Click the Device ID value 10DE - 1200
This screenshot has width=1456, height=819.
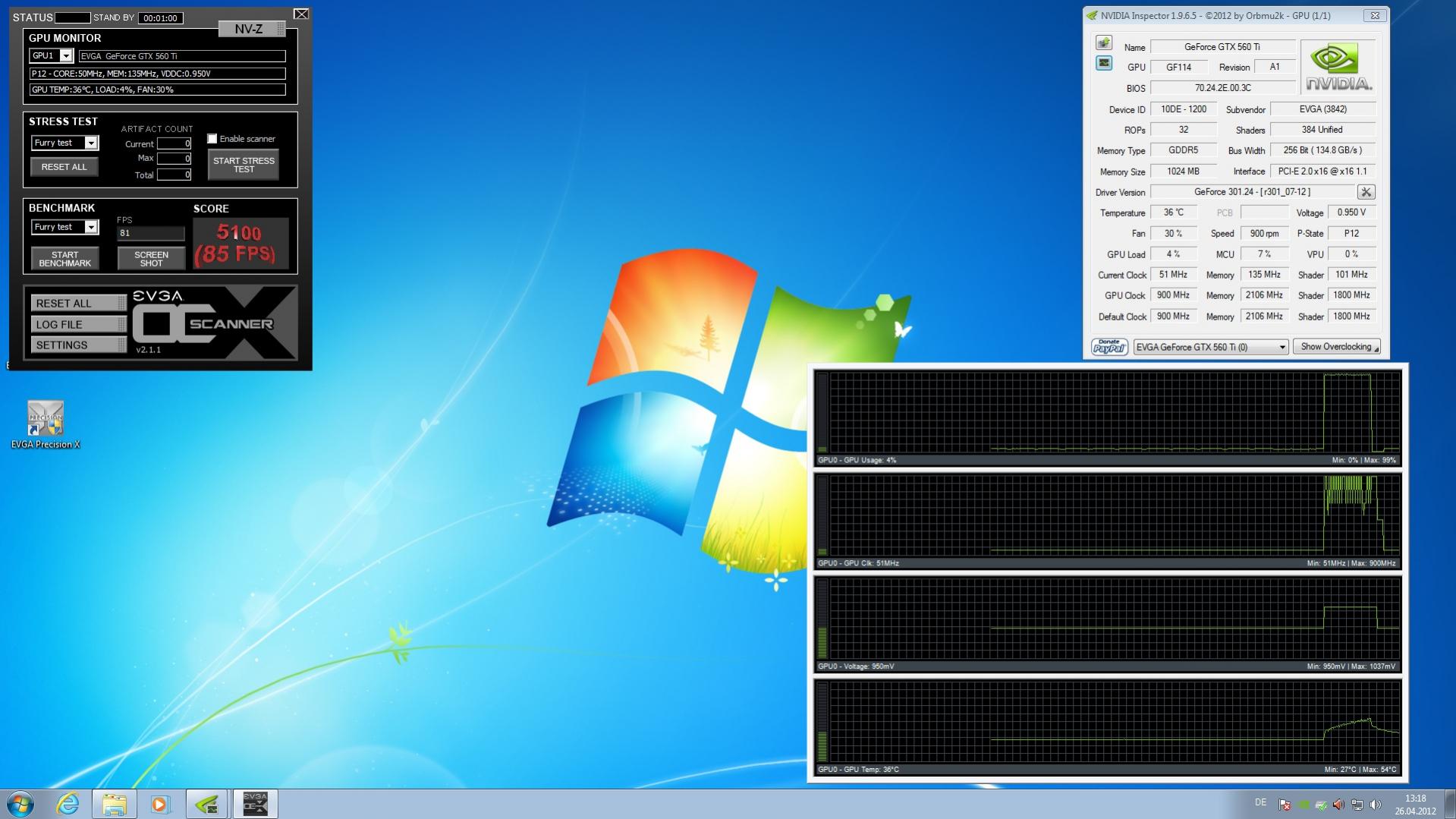pos(1184,109)
